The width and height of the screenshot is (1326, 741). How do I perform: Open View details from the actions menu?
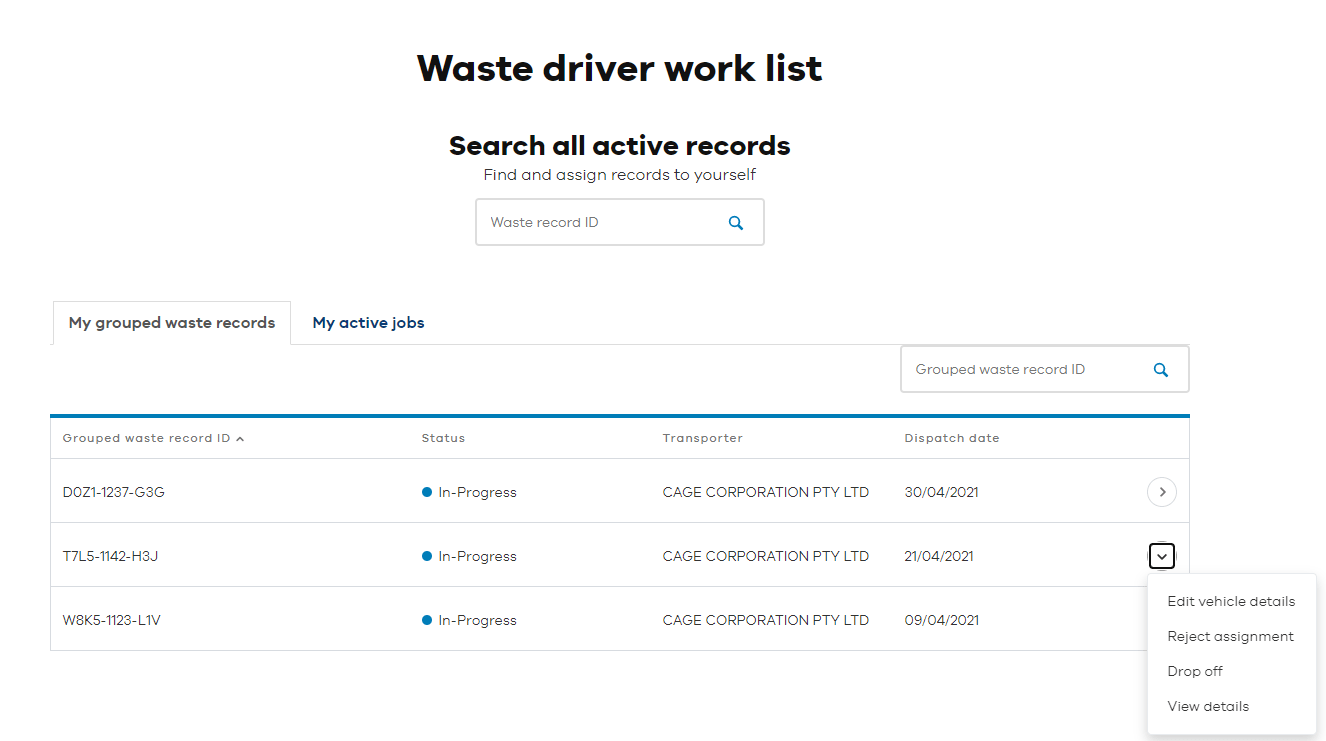pyautogui.click(x=1208, y=706)
